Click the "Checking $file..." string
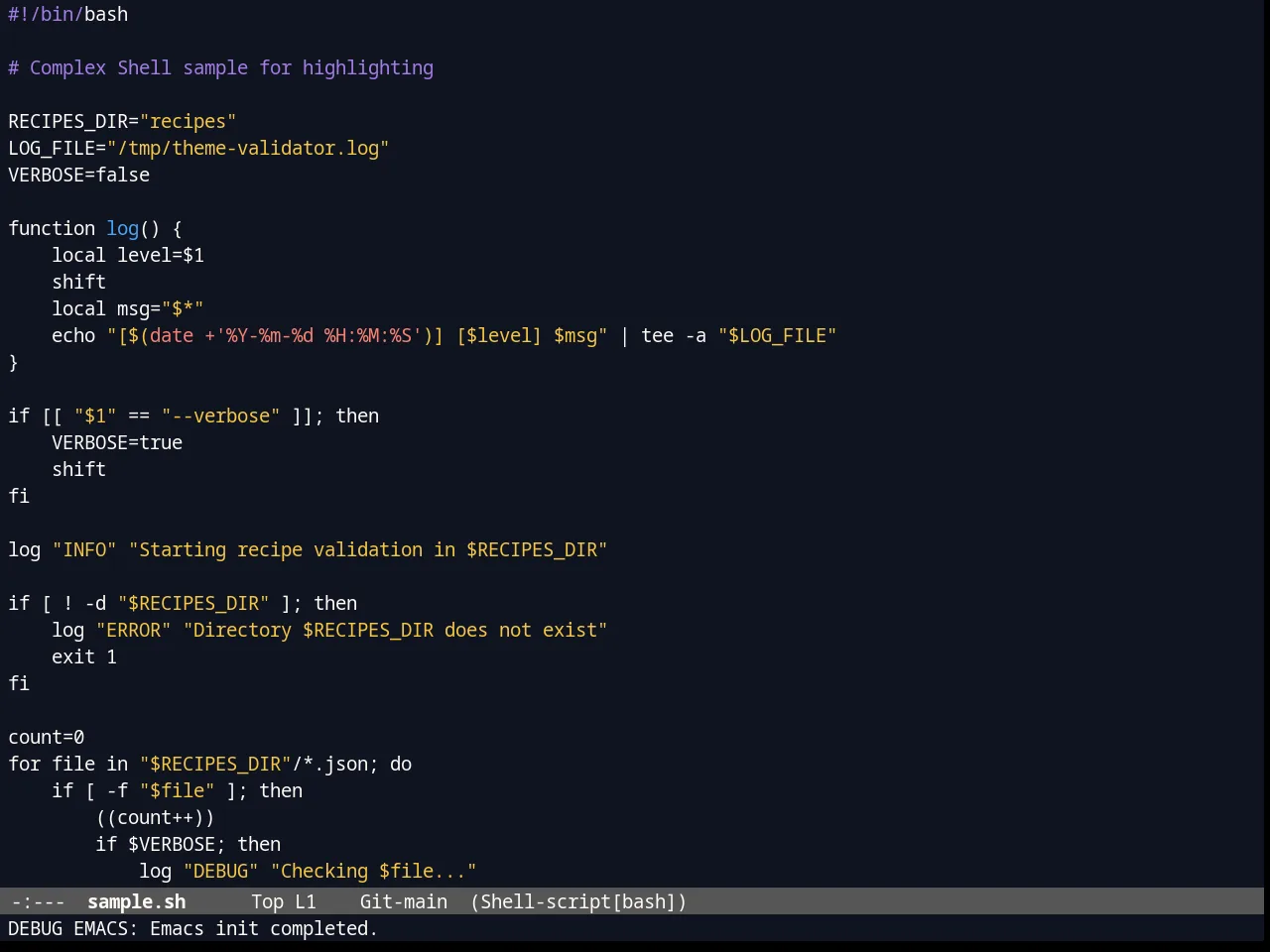 (374, 871)
